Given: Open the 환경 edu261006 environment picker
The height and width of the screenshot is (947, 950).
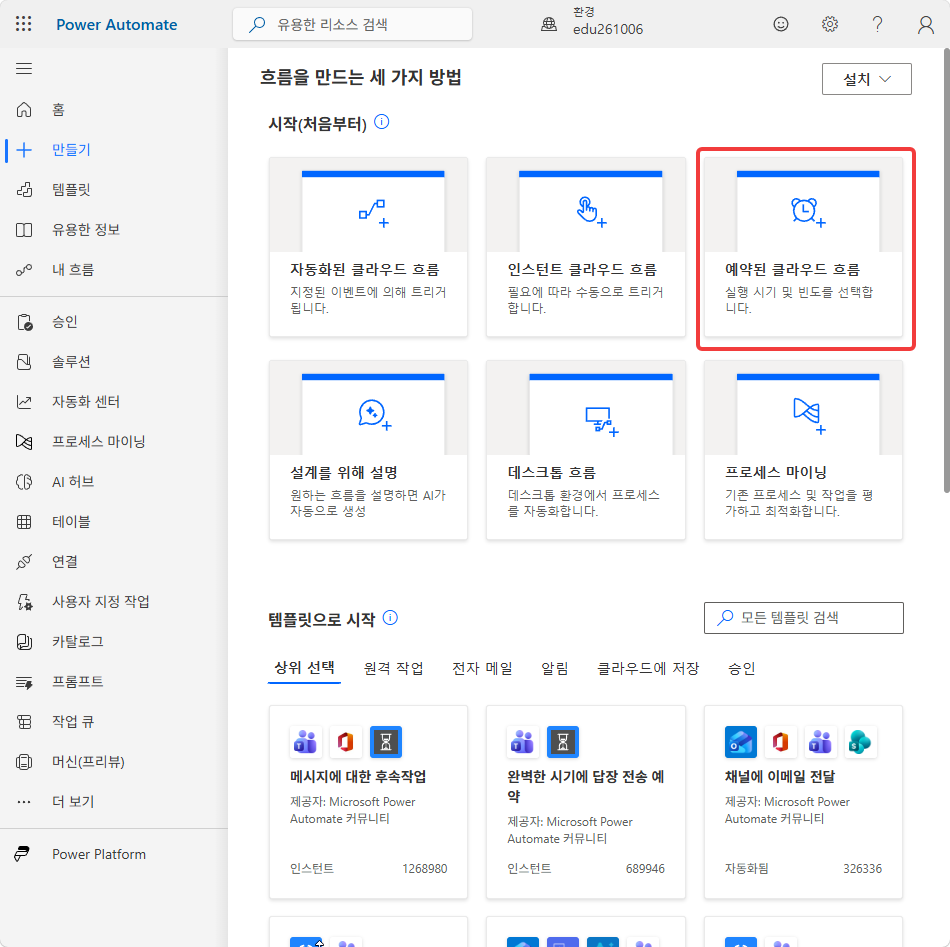Looking at the screenshot, I should click(x=592, y=22).
